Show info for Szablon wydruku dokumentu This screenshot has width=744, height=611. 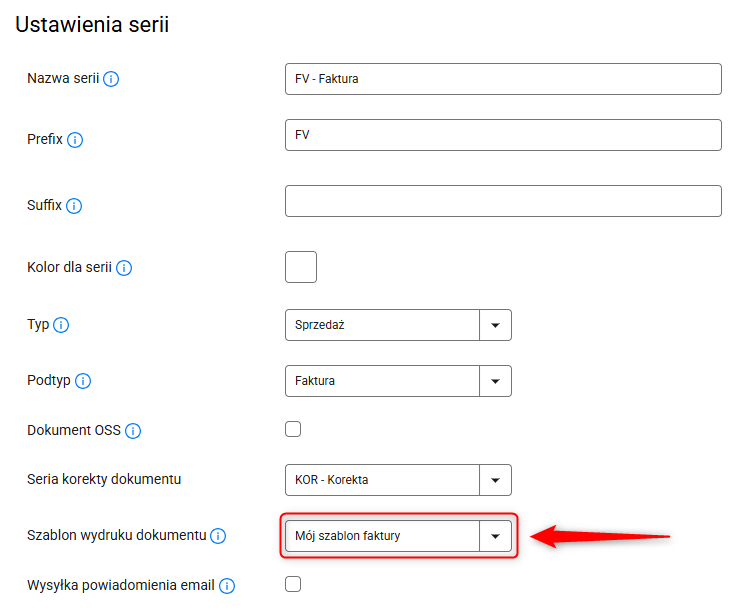(219, 536)
